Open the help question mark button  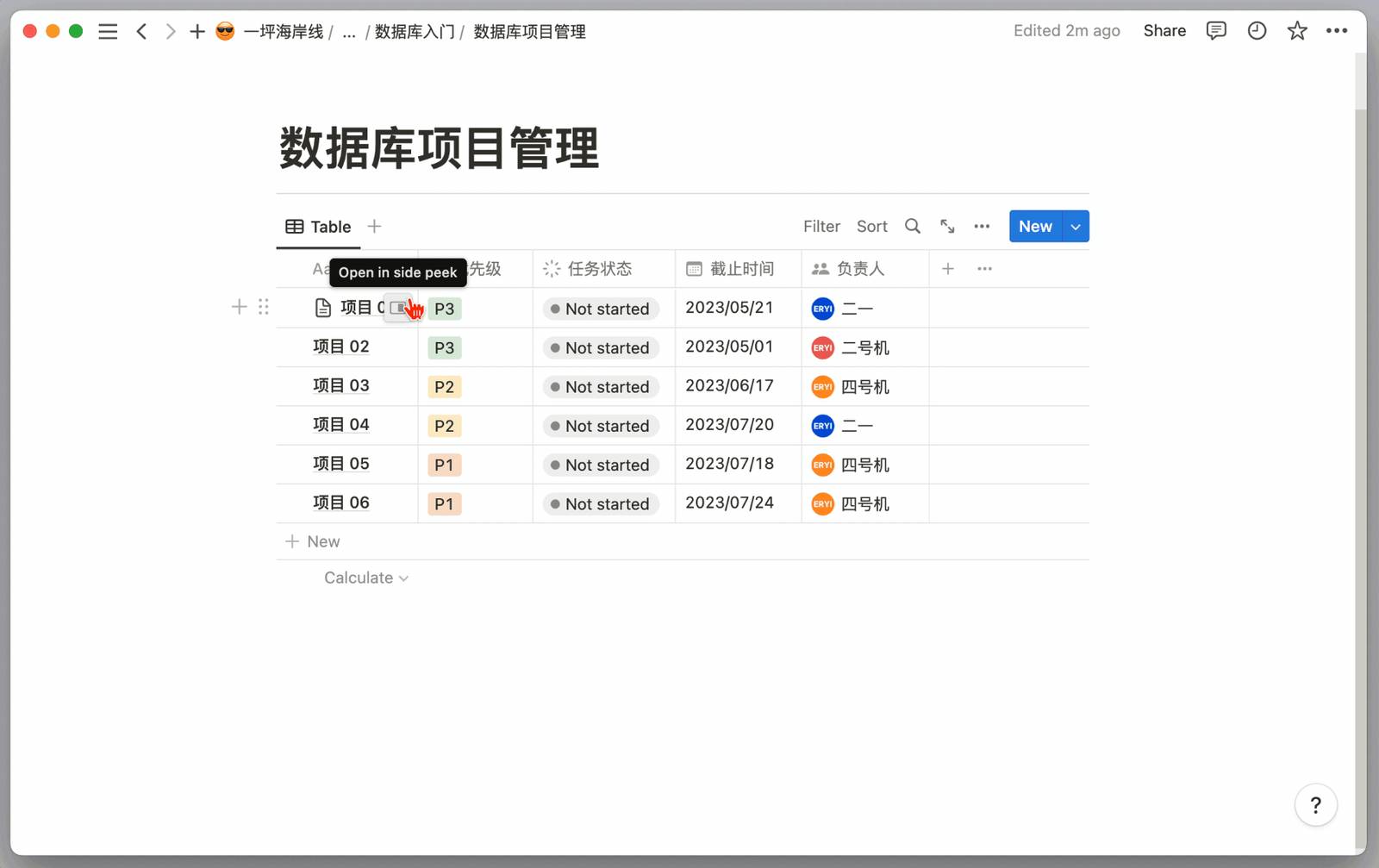pyautogui.click(x=1315, y=805)
